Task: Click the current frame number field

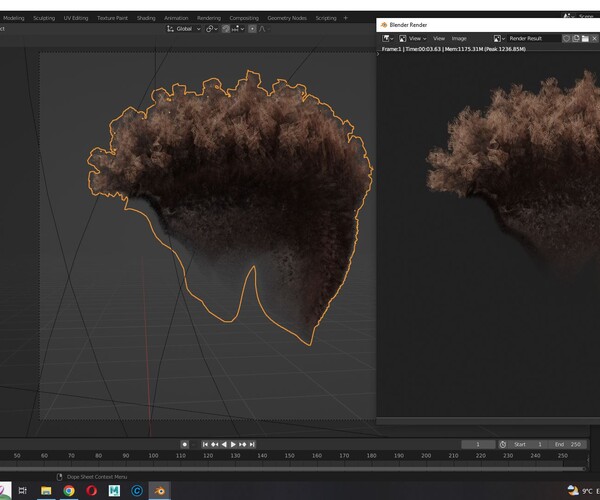Action: coord(478,444)
